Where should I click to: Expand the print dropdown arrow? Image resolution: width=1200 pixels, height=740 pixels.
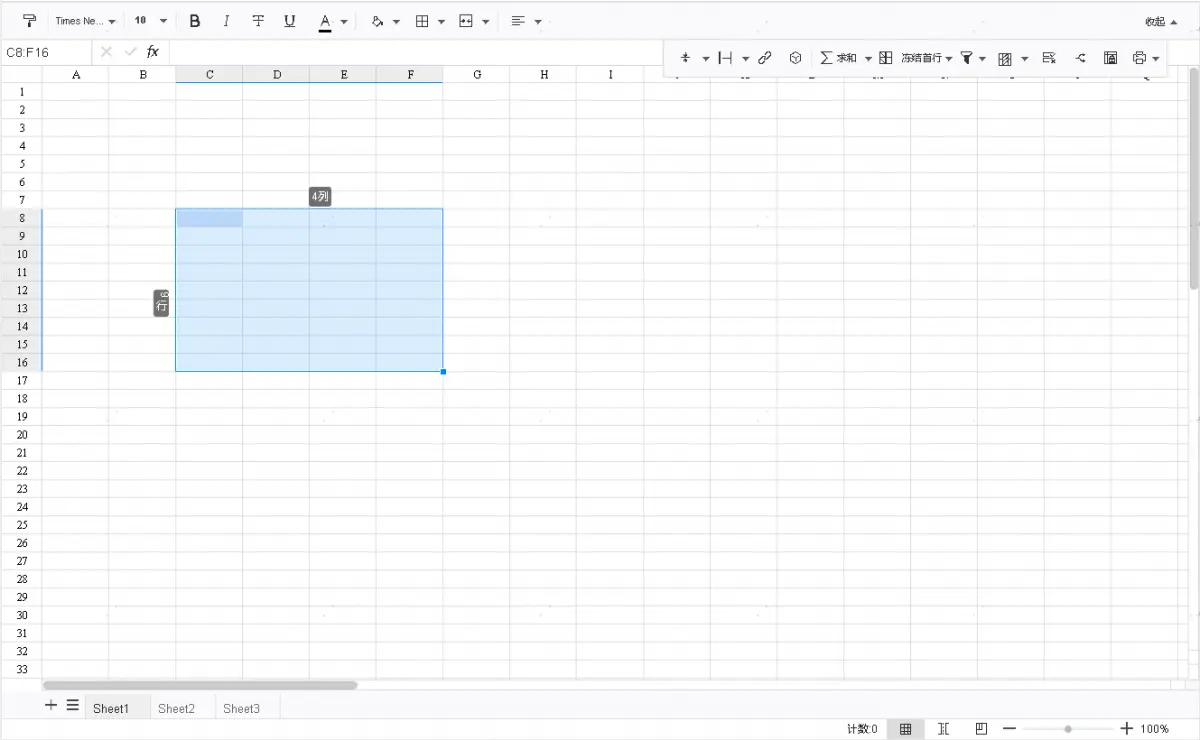[x=1156, y=58]
